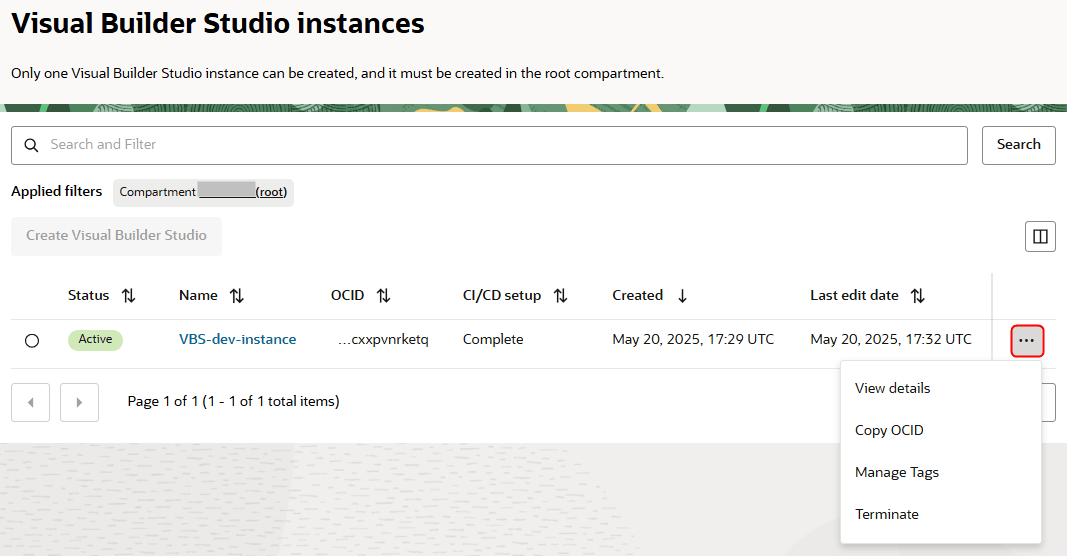Sort by Last edit date arrows
The height and width of the screenshot is (556, 1067).
917,296
